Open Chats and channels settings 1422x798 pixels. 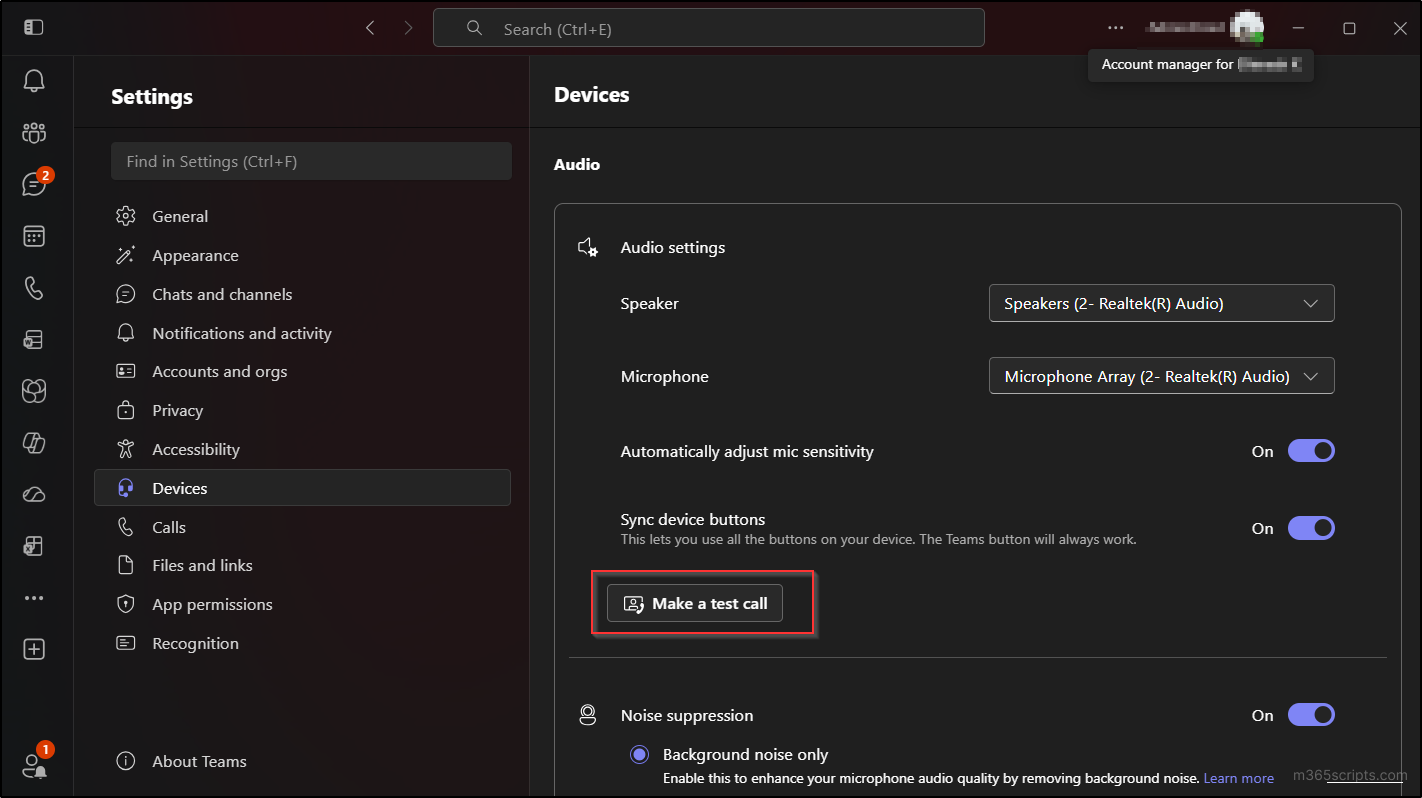coord(302,294)
